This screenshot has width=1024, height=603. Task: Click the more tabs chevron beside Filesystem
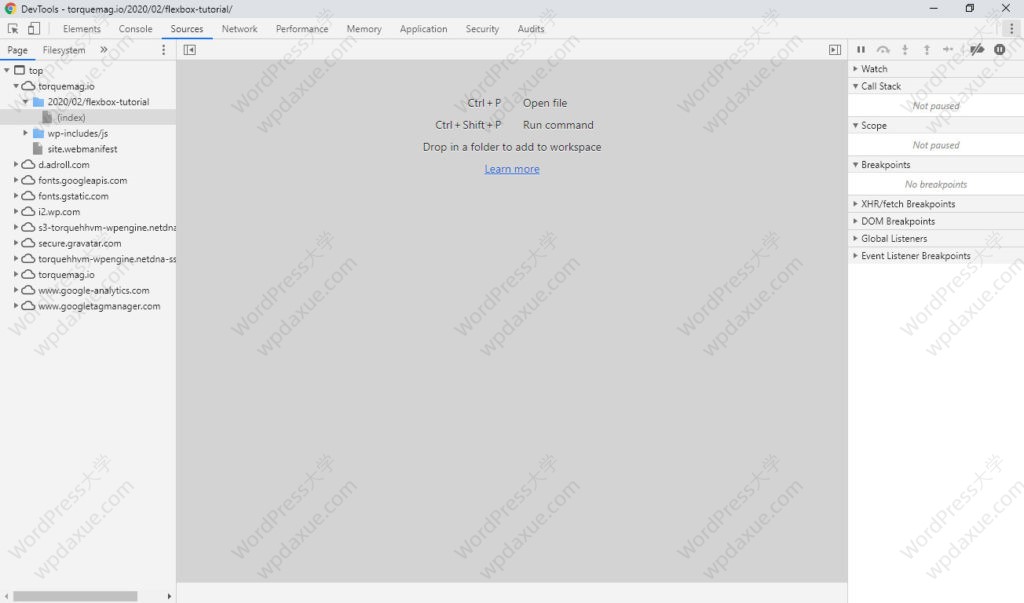tap(103, 50)
